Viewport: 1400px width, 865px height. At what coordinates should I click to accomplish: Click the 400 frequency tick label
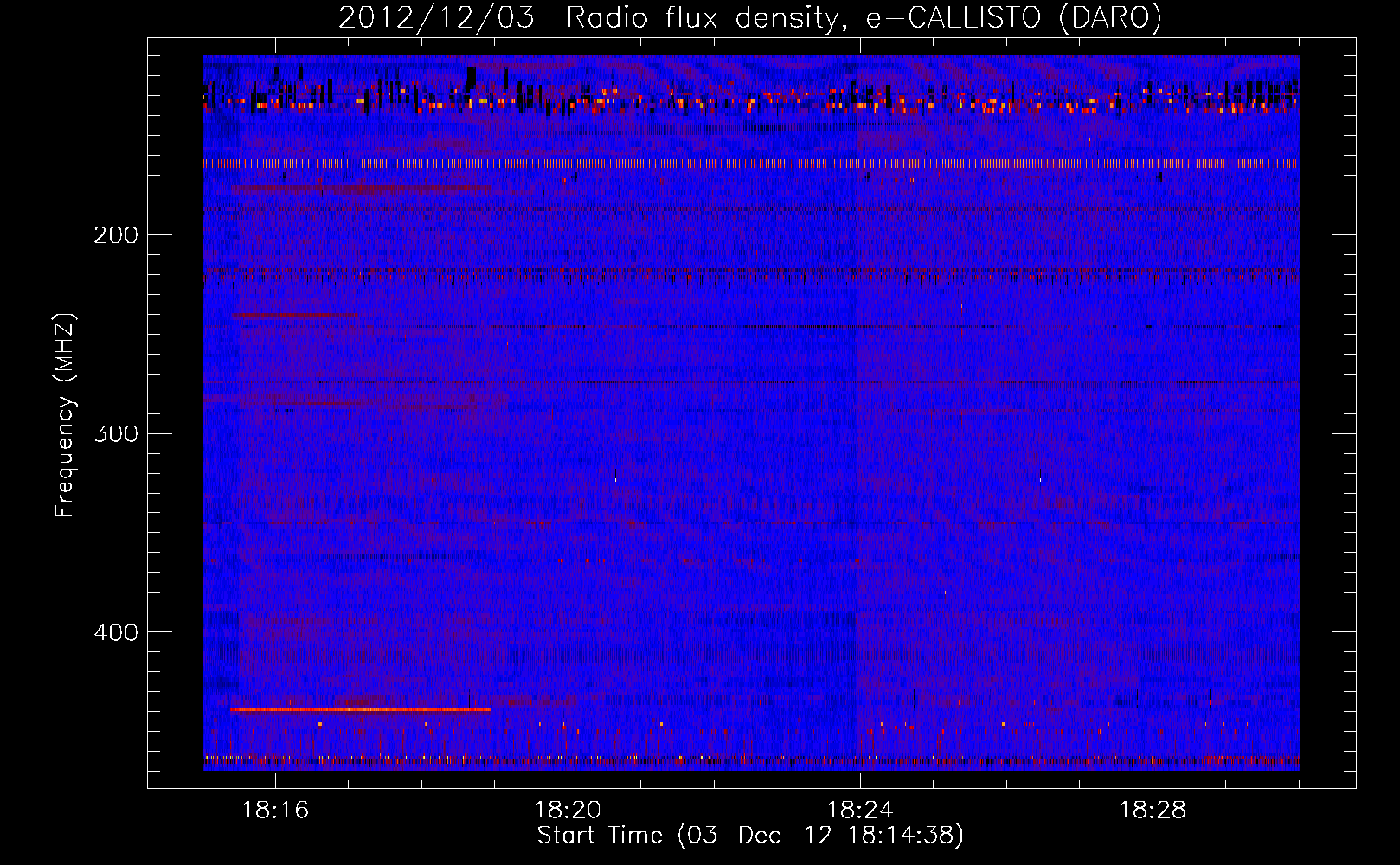[116, 632]
